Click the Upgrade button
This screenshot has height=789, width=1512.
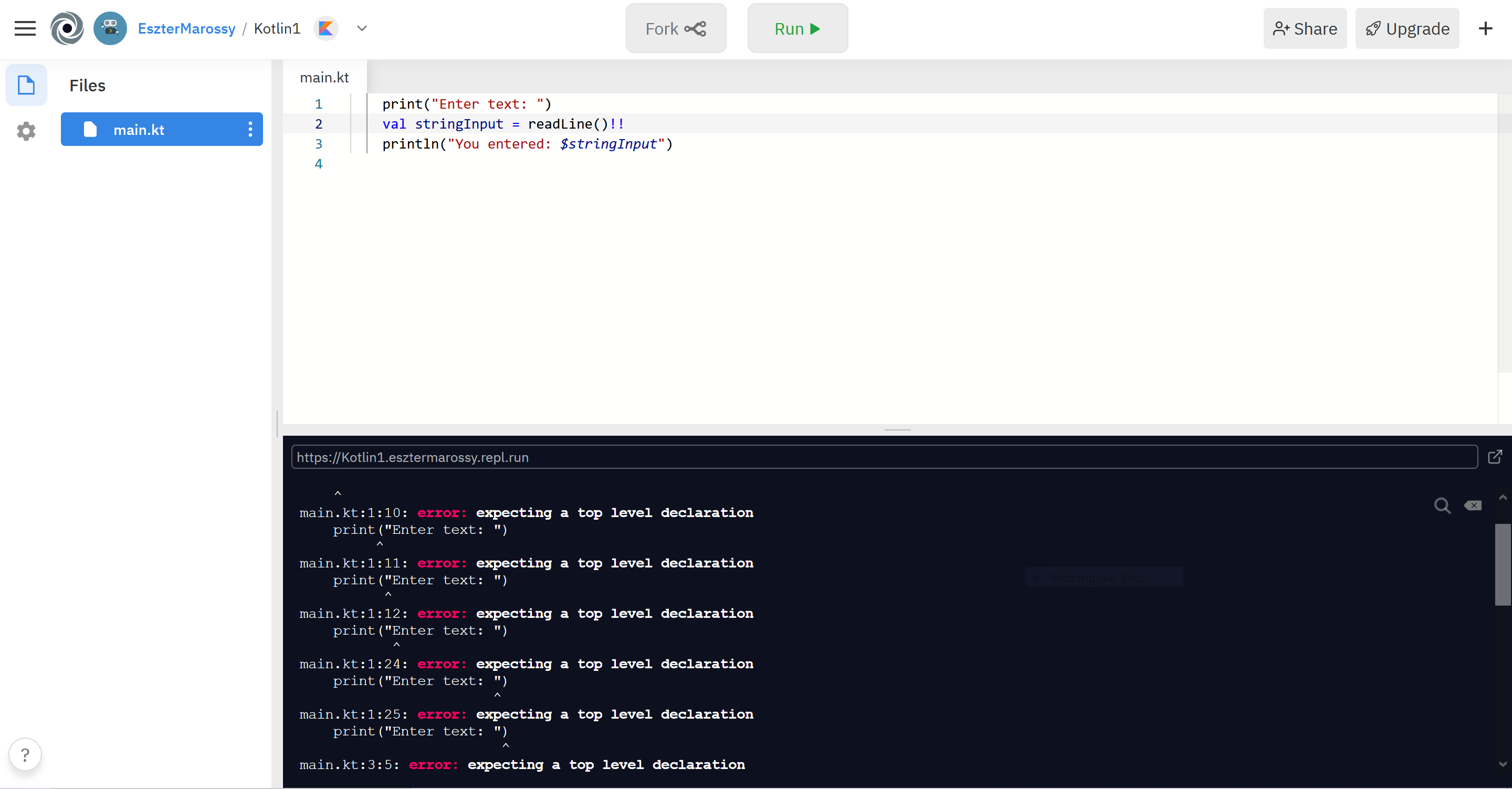coord(1408,29)
